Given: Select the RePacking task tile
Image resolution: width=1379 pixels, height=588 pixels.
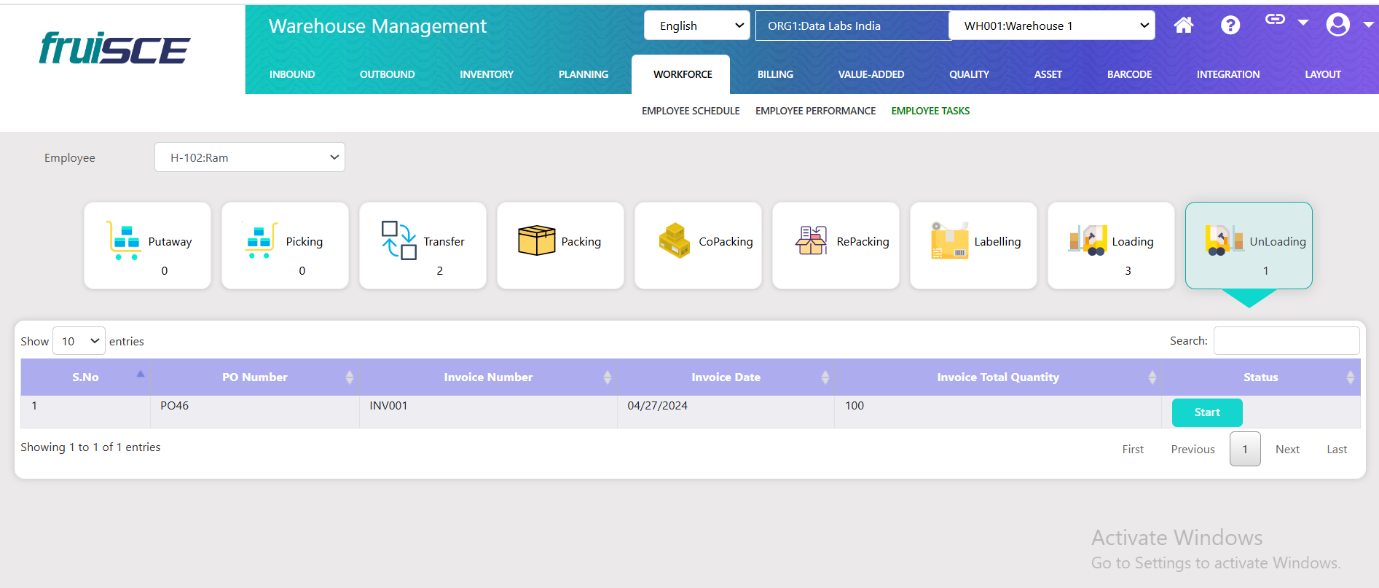Looking at the screenshot, I should [835, 245].
